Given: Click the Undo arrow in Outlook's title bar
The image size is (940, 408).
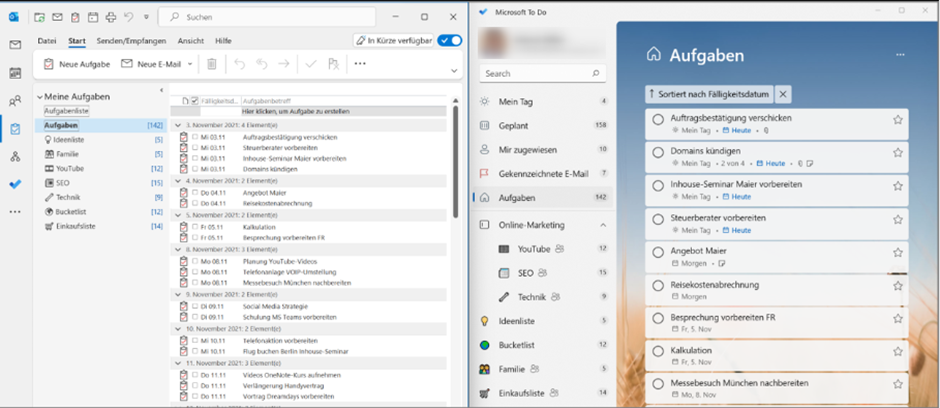Looking at the screenshot, I should click(x=129, y=17).
